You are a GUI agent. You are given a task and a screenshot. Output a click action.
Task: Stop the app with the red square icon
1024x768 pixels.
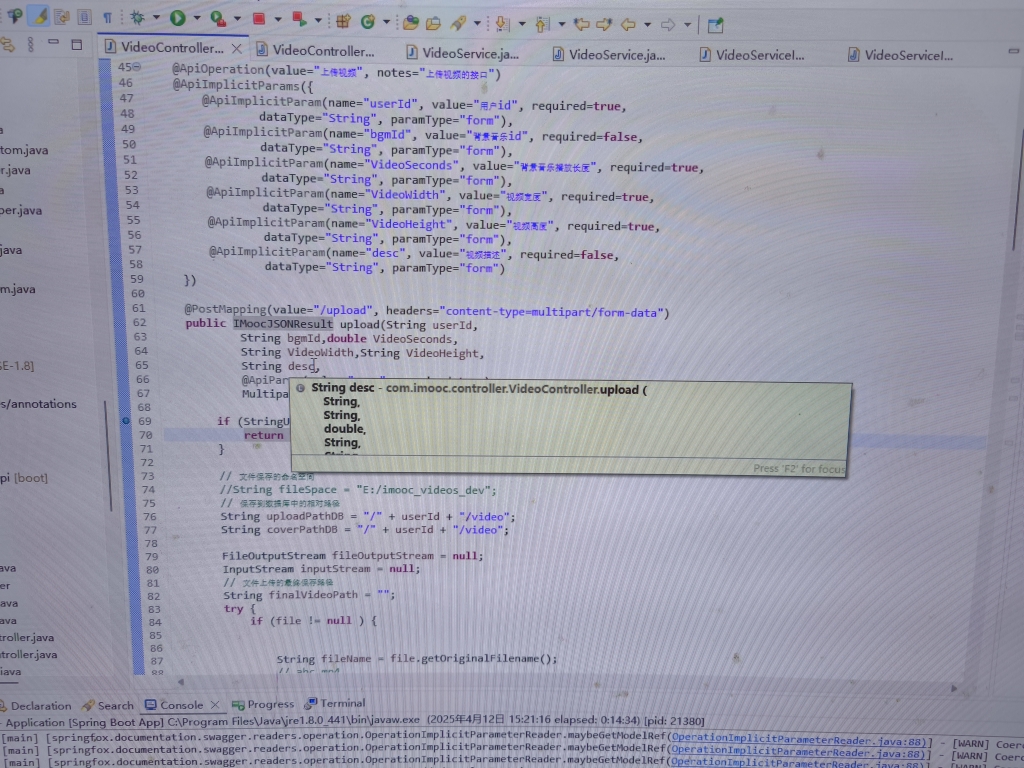tap(259, 19)
